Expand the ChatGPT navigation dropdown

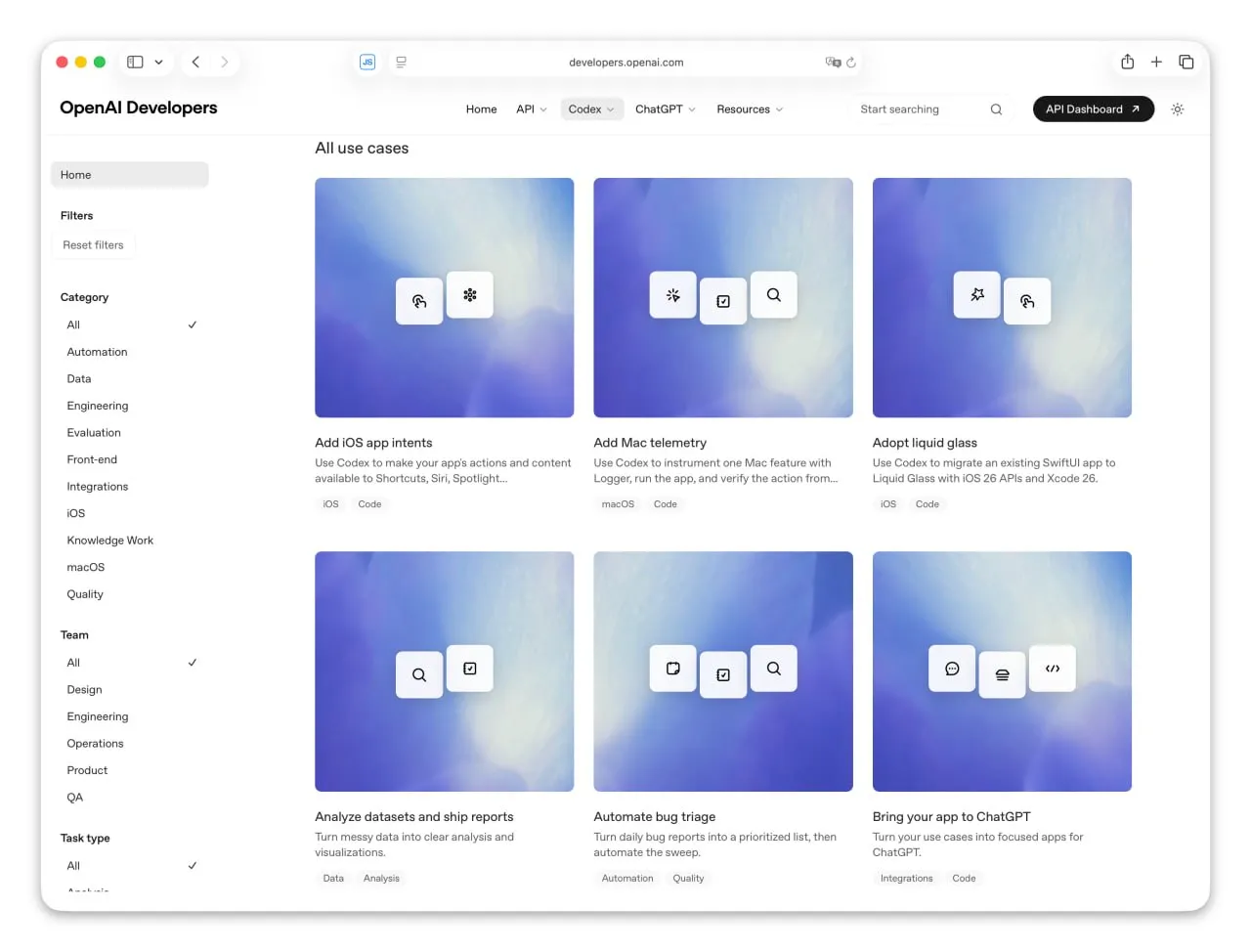coord(666,109)
